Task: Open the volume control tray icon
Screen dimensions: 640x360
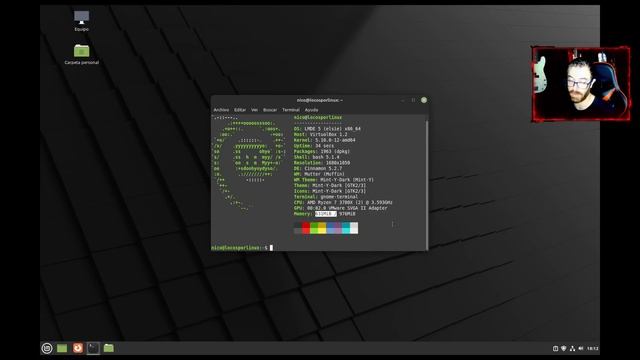Action: 581,349
